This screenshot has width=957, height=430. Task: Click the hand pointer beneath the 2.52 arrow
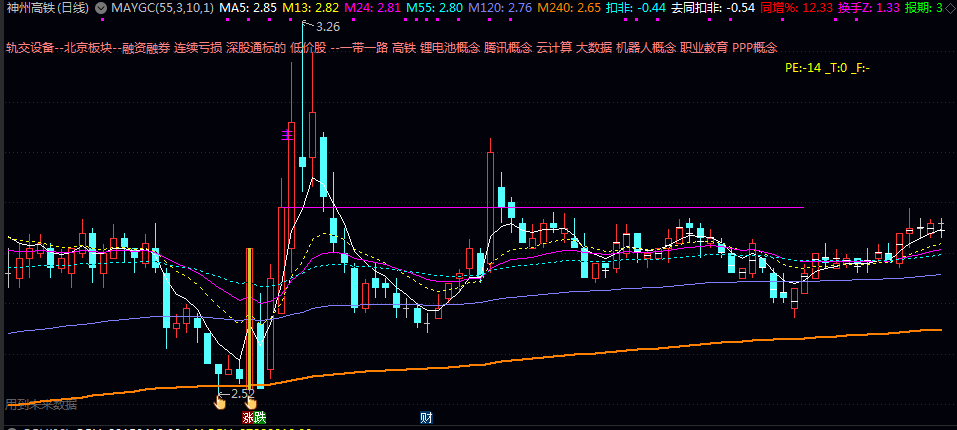point(220,403)
